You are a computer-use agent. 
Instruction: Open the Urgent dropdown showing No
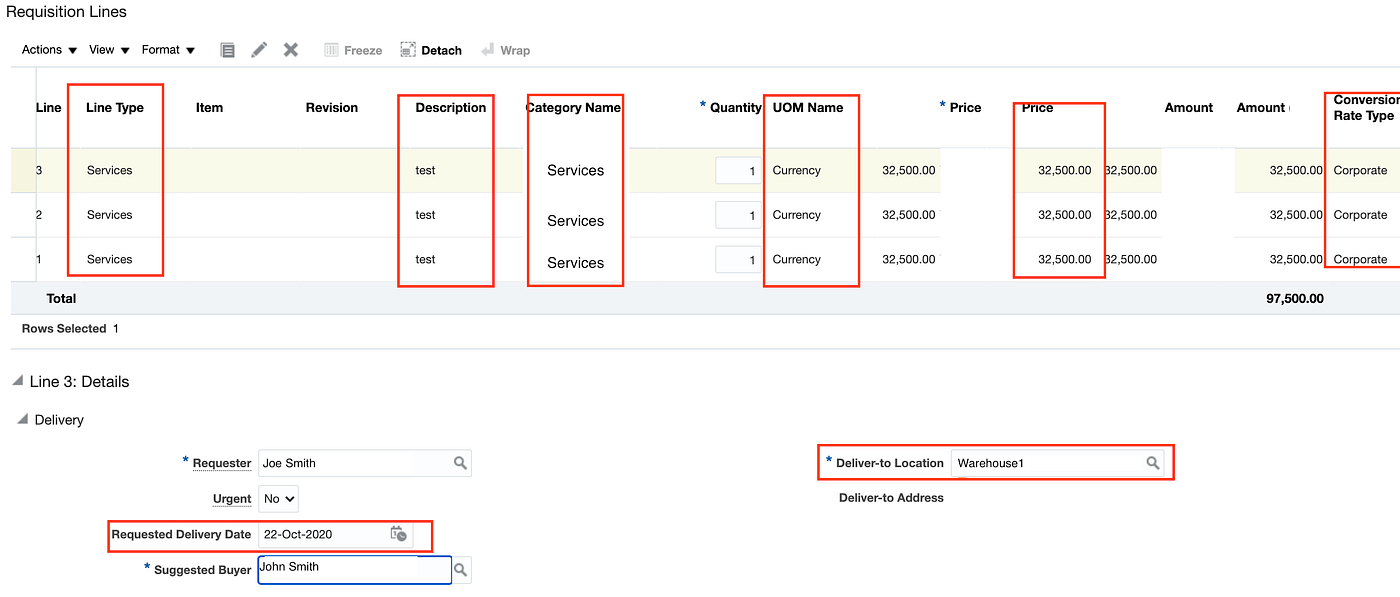[x=278, y=498]
